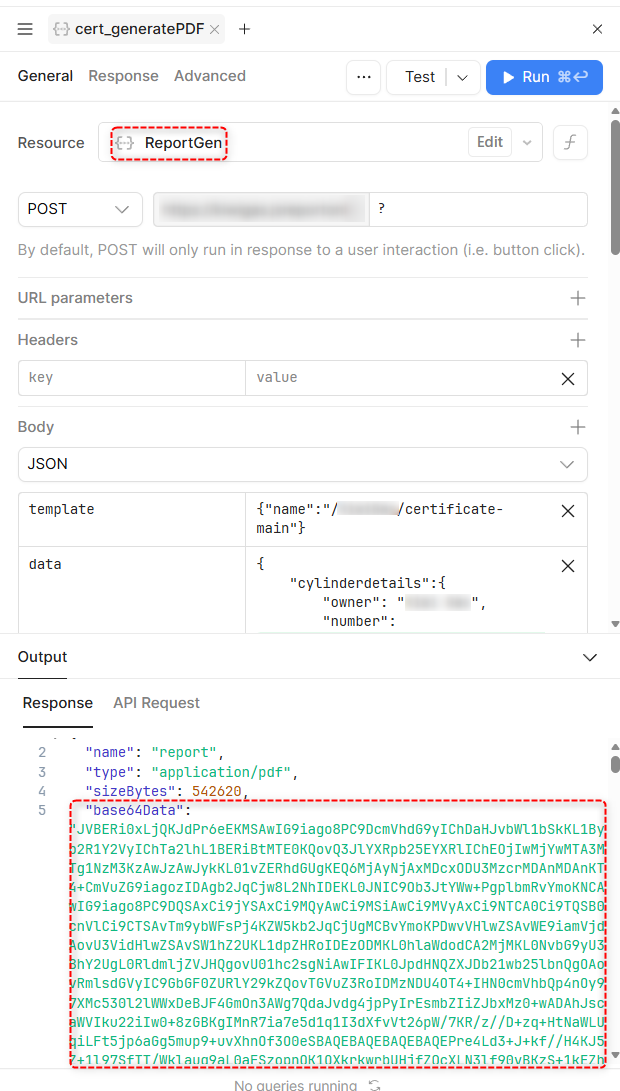Collapse the Output panel
This screenshot has height=1091, width=620.
point(590,657)
